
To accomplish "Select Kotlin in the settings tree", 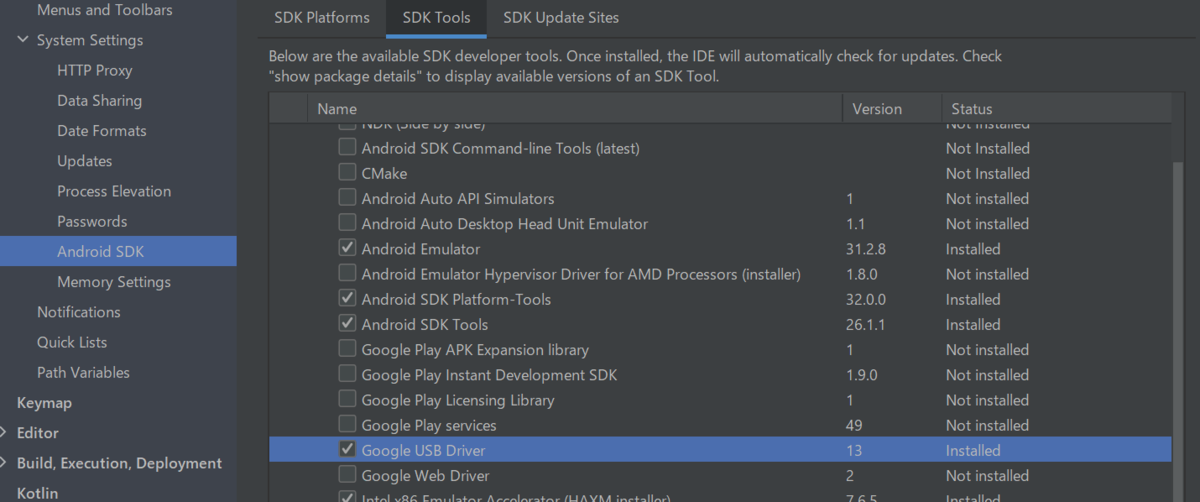I will click(x=37, y=493).
